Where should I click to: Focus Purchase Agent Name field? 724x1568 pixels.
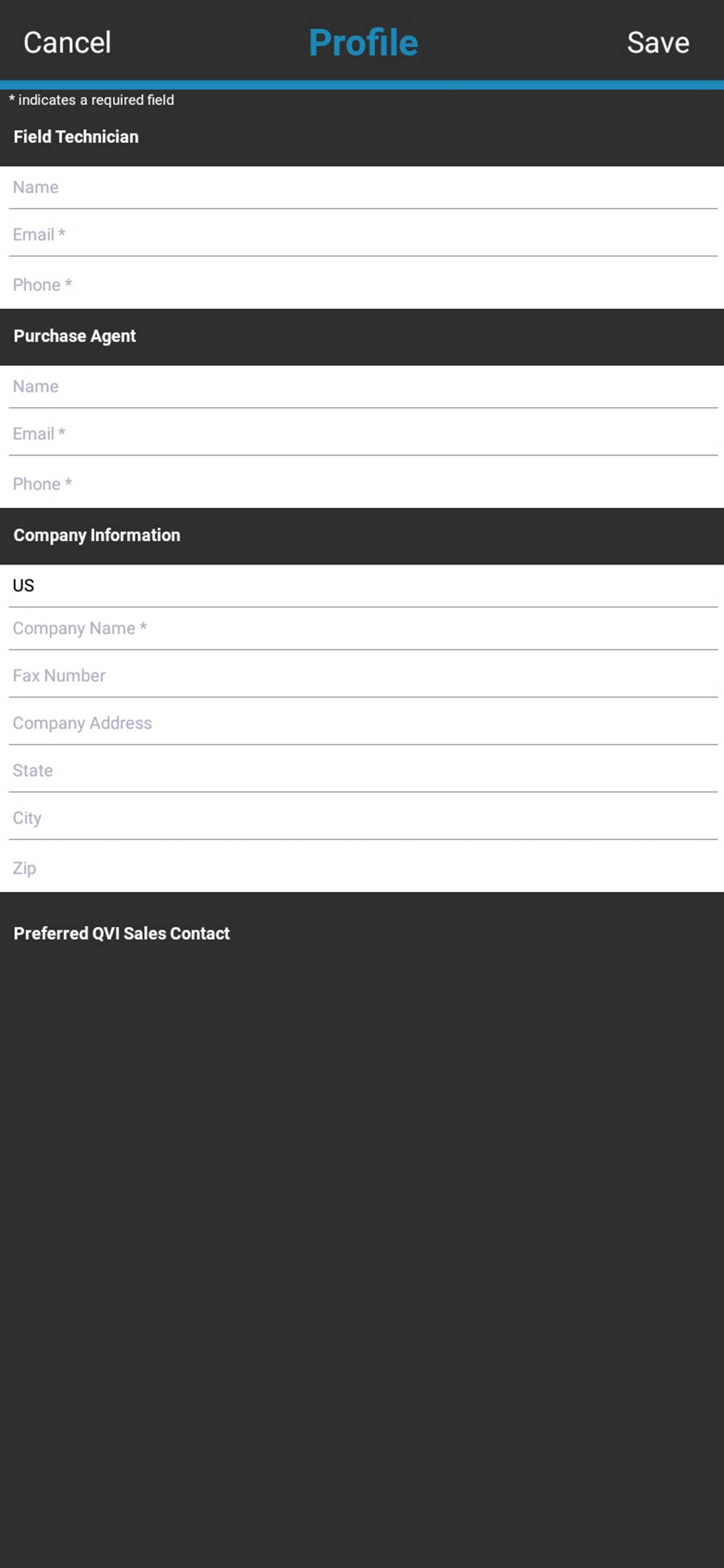(363, 387)
